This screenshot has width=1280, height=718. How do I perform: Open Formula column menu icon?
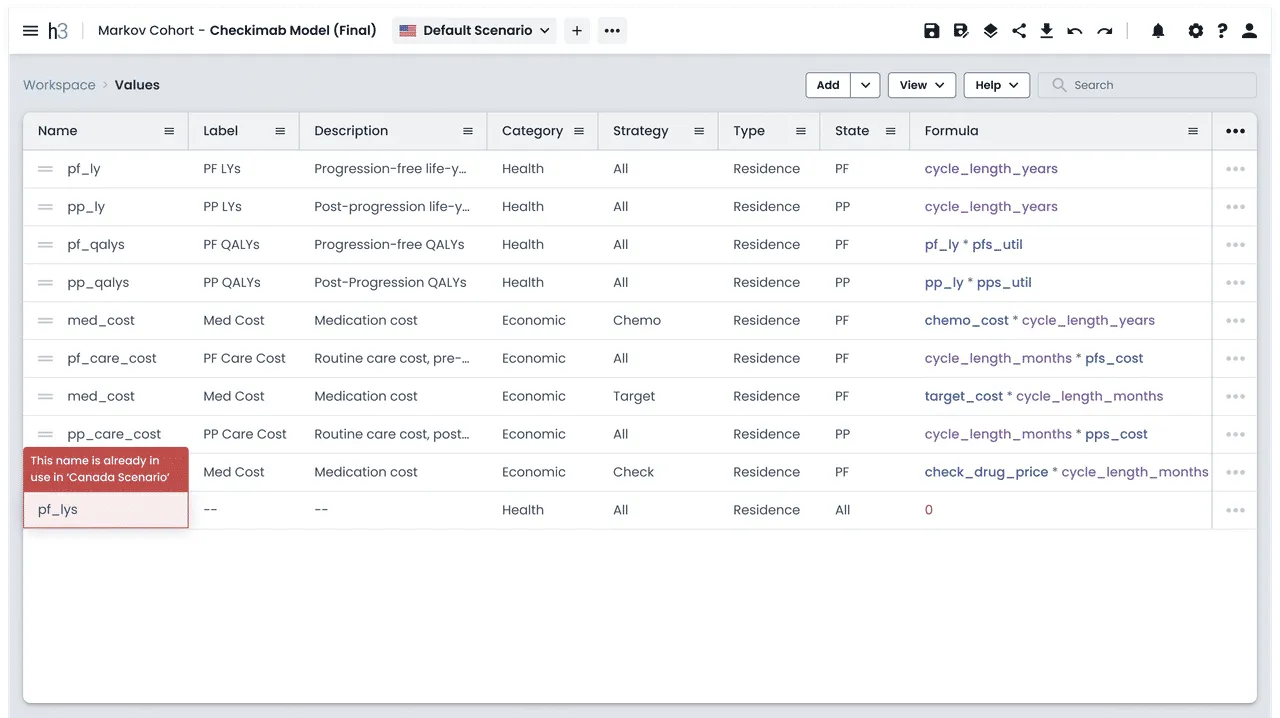coord(1193,131)
